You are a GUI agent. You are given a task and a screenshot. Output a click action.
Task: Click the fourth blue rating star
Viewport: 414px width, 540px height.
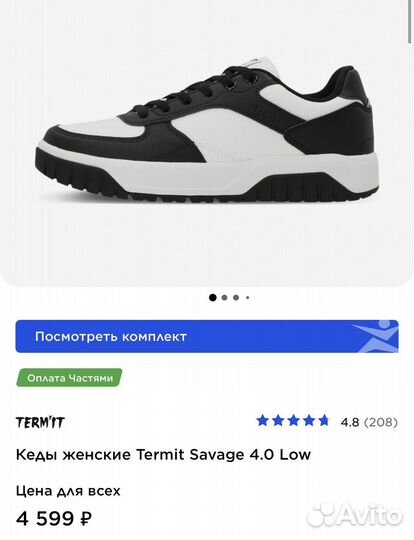[309, 421]
